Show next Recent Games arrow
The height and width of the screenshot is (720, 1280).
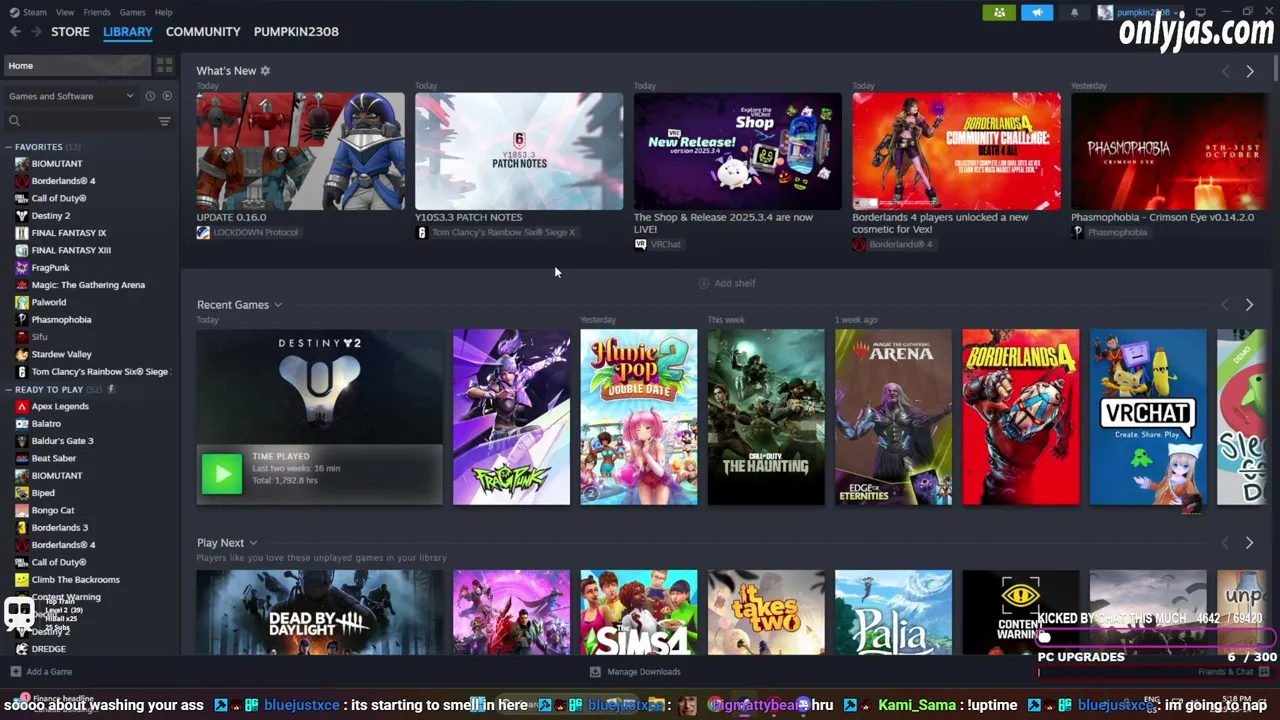pyautogui.click(x=1249, y=305)
